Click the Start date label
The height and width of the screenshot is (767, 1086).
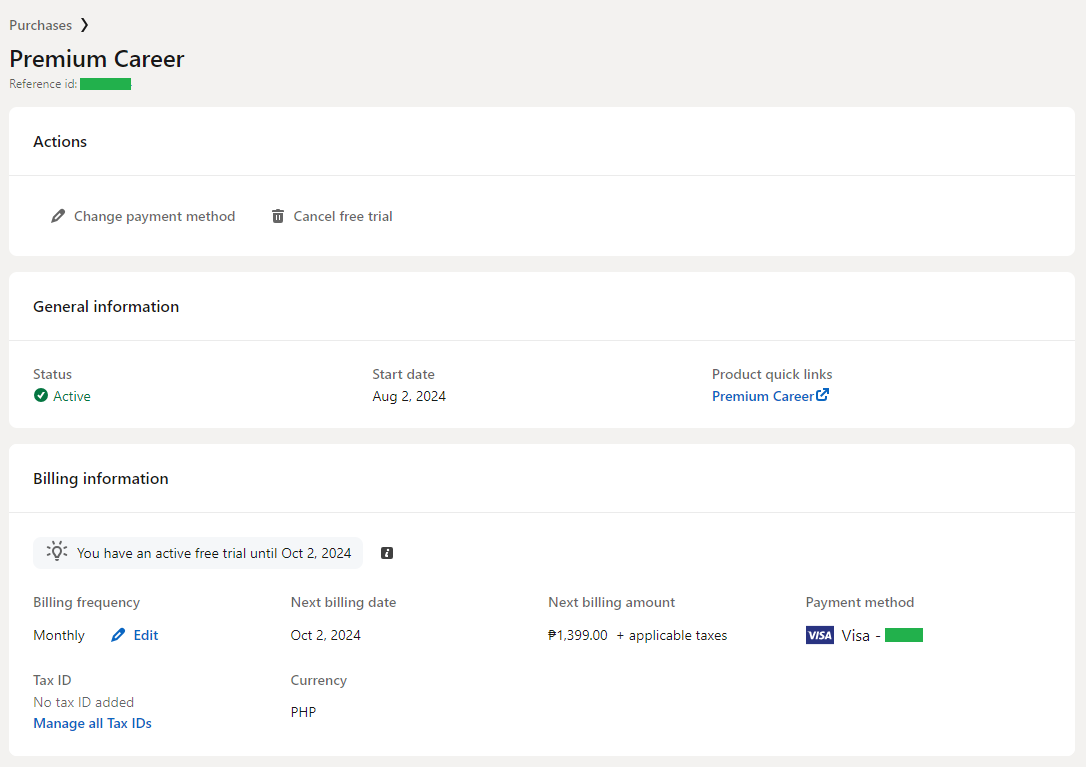coord(404,374)
